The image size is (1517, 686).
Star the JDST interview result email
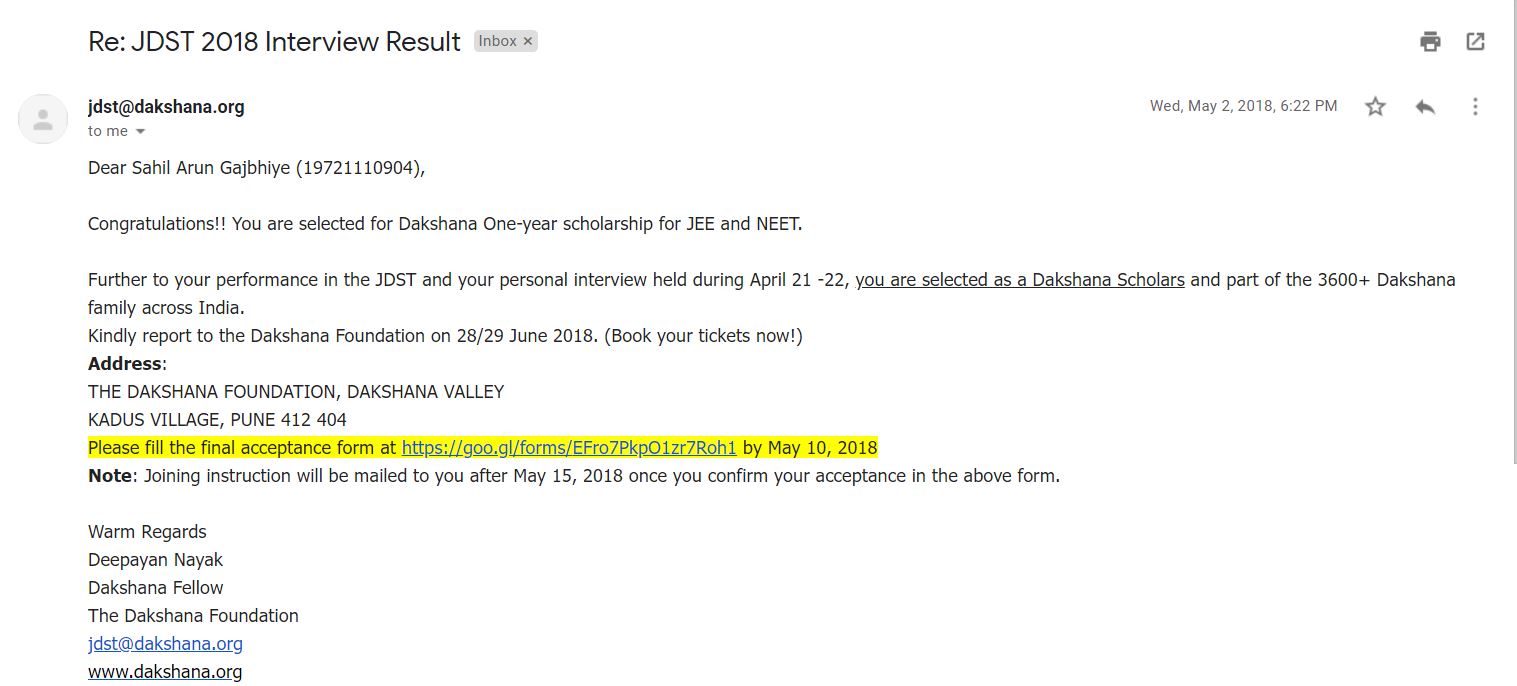coord(1375,106)
